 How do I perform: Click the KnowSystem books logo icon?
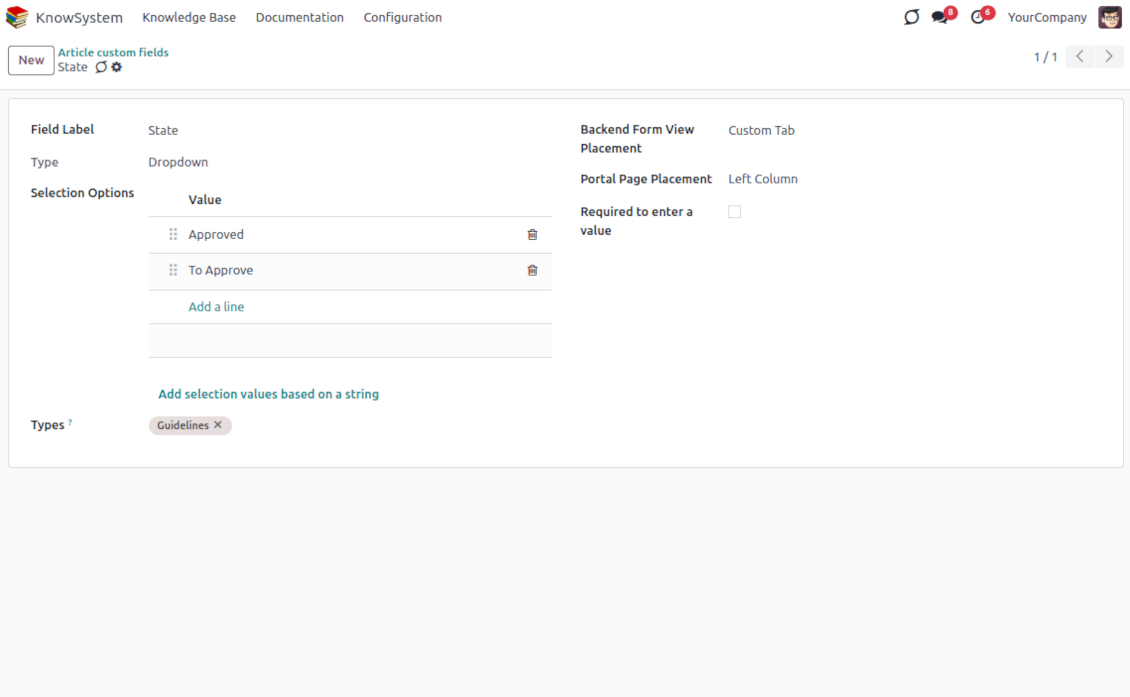17,17
